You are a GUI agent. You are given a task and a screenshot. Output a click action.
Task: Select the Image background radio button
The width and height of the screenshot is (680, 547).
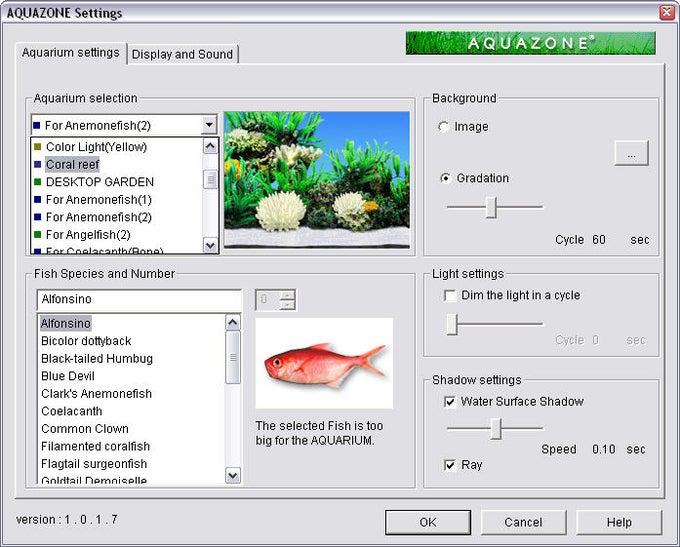pos(443,127)
